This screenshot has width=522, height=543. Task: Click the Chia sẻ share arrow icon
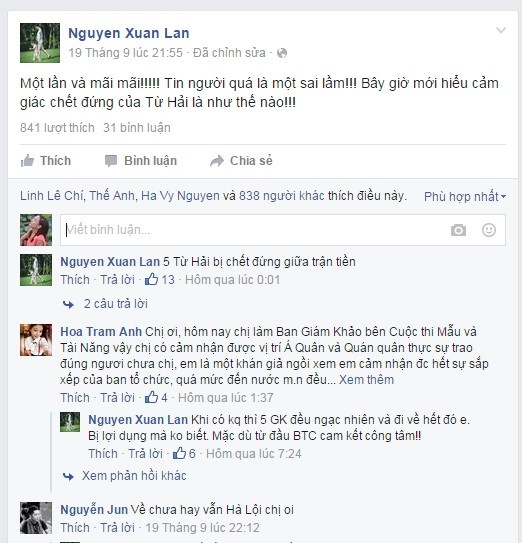(x=217, y=161)
